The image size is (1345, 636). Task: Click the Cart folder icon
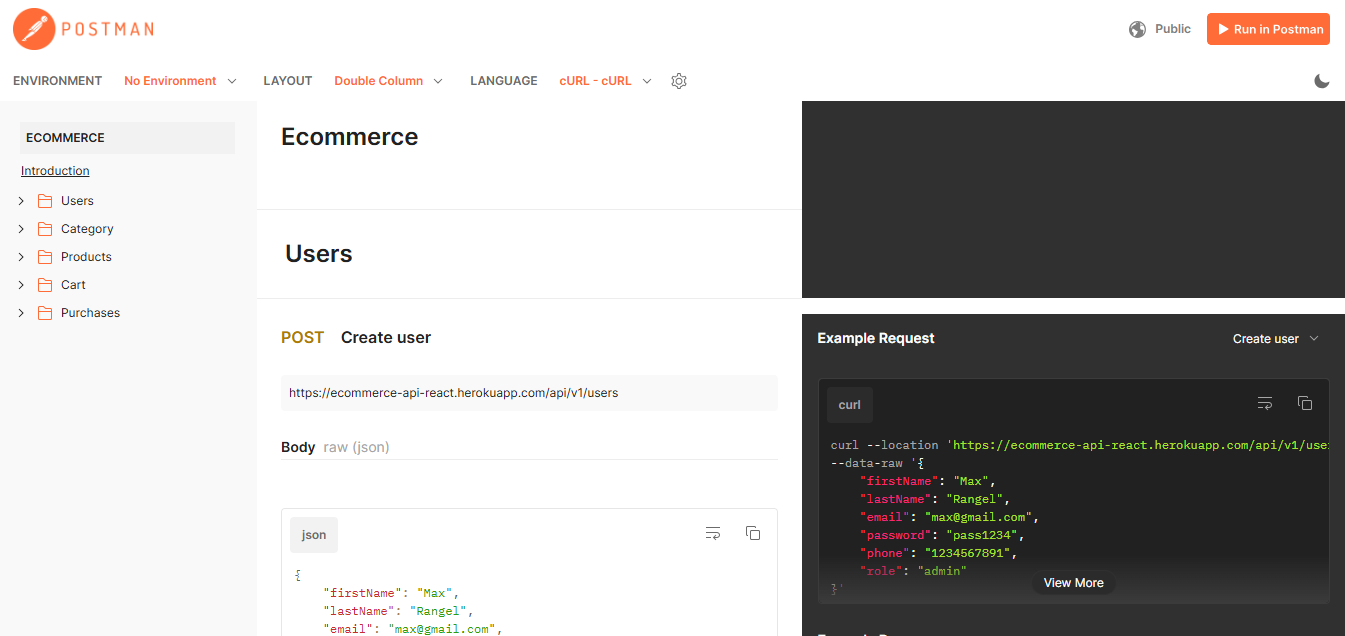[x=45, y=285]
